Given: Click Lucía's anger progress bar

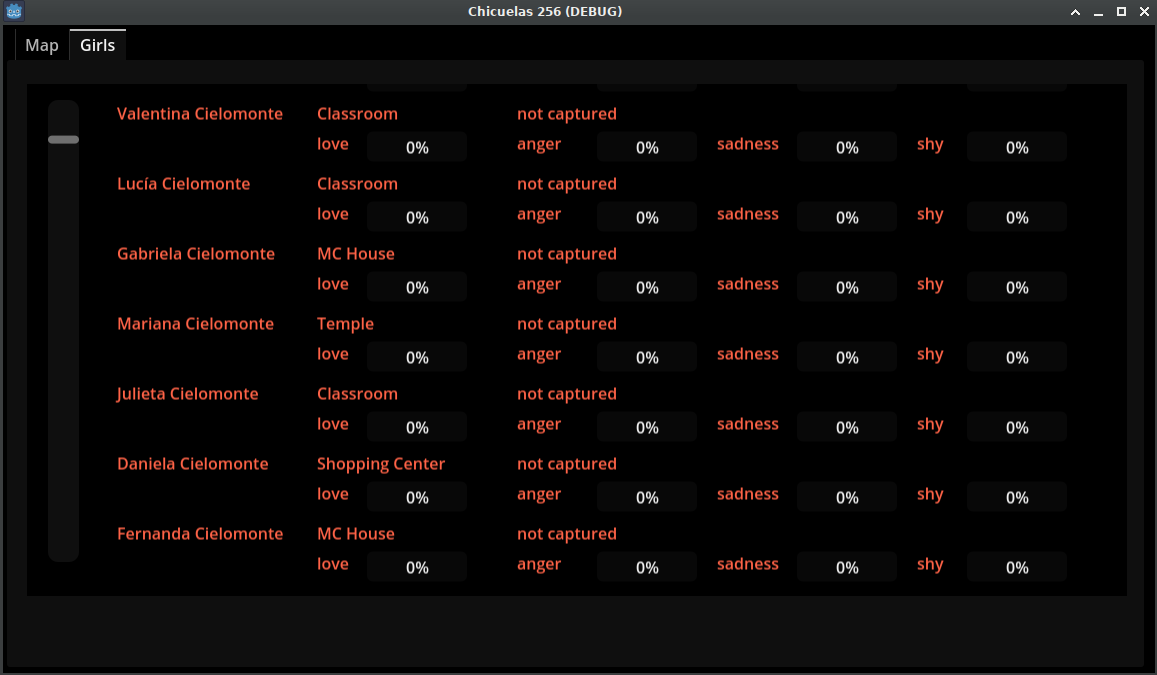Looking at the screenshot, I should (x=647, y=217).
